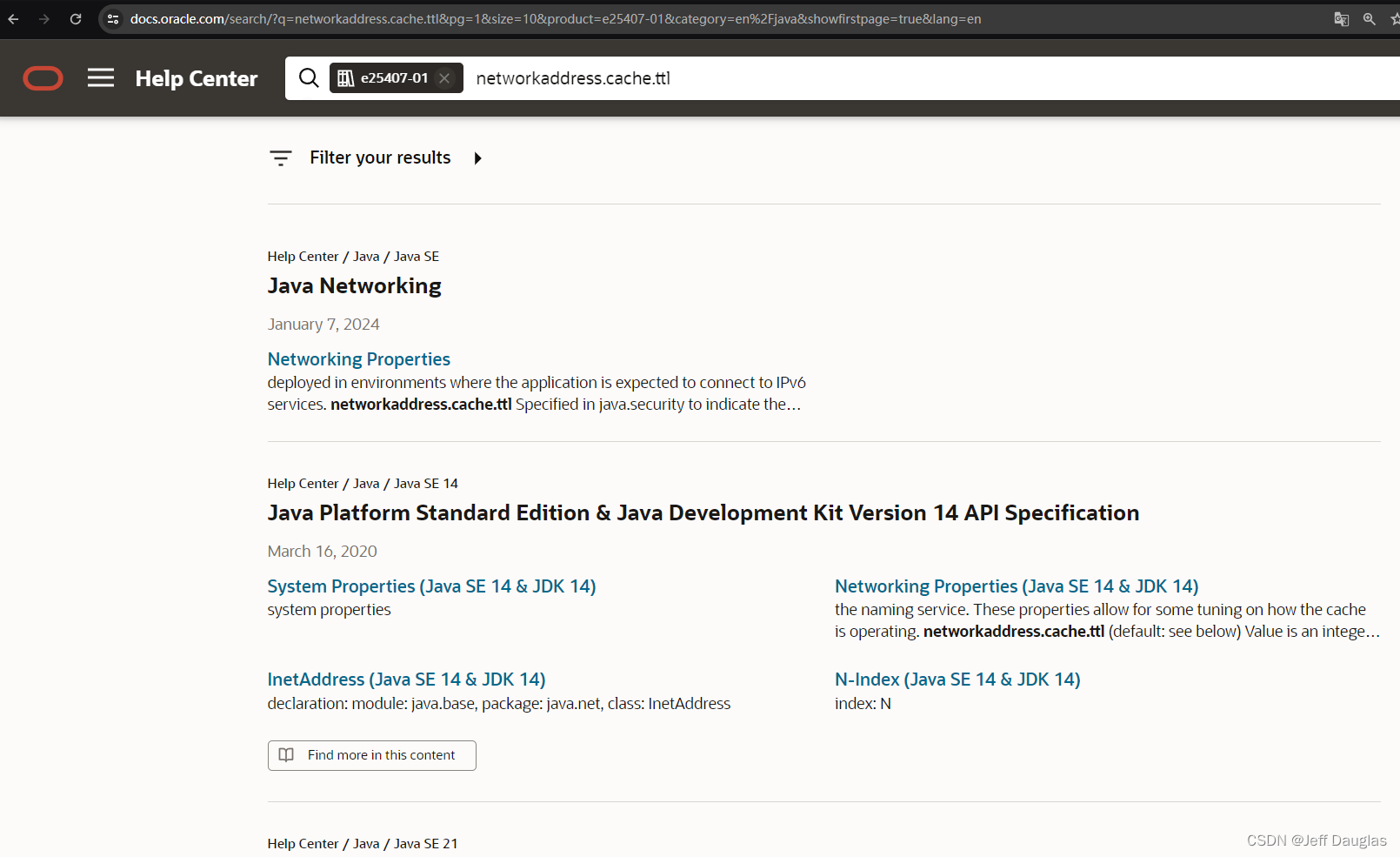Open Networking Properties link under Java Networking
1400x857 pixels.
pyautogui.click(x=358, y=359)
